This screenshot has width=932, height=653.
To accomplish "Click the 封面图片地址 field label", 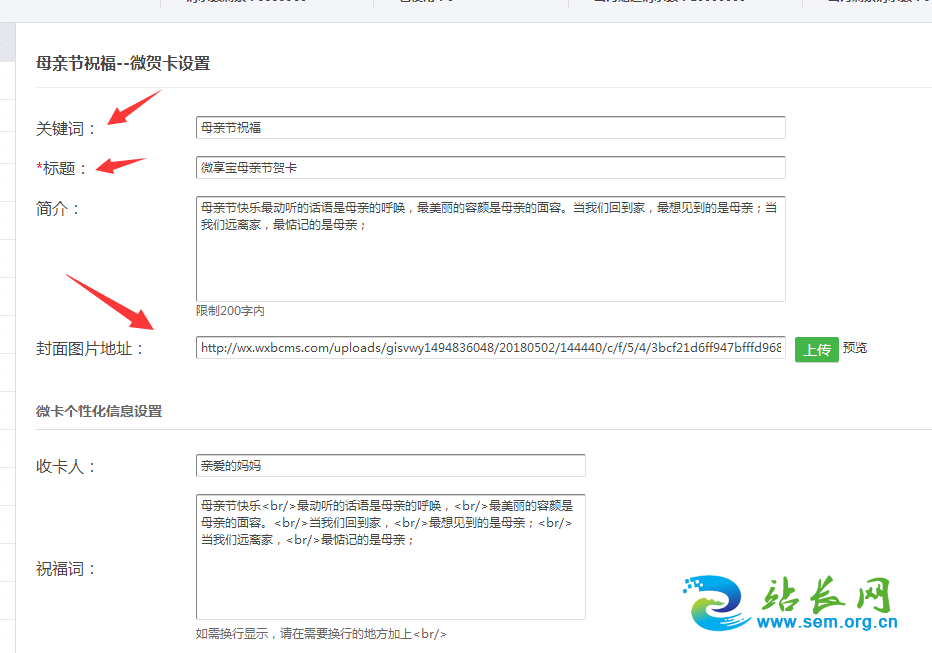I will [90, 349].
